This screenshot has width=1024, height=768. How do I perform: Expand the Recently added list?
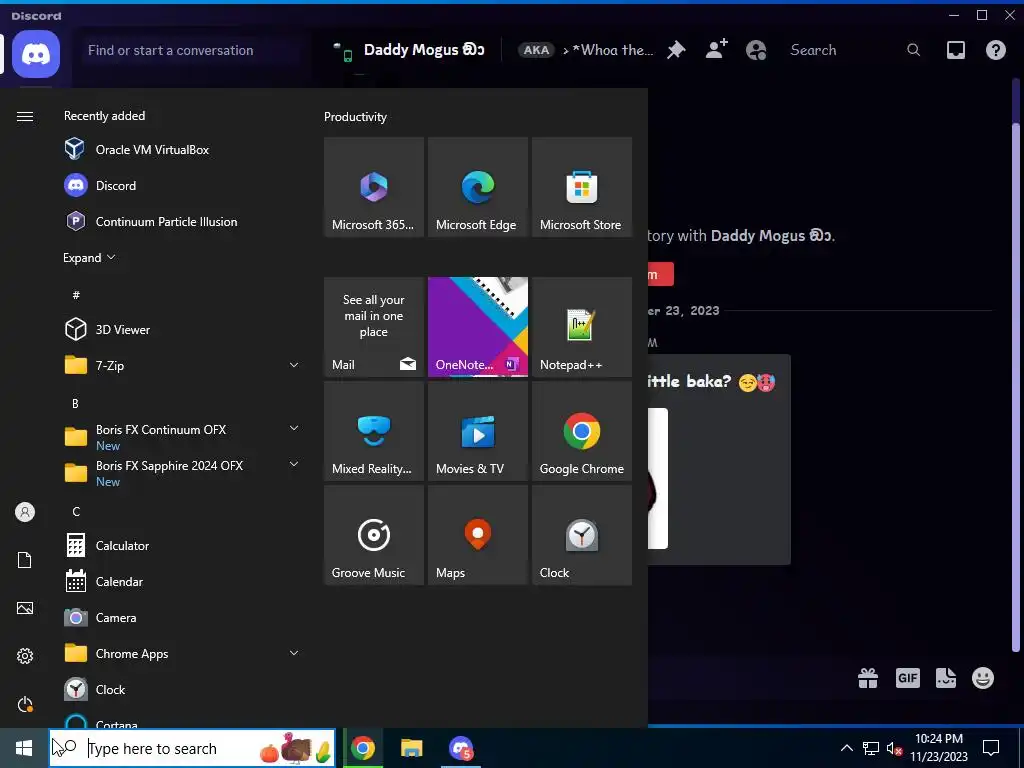[89, 257]
